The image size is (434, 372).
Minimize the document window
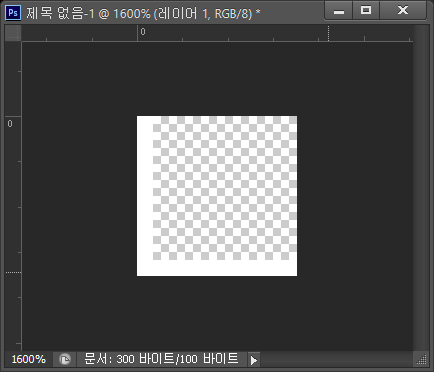point(339,11)
